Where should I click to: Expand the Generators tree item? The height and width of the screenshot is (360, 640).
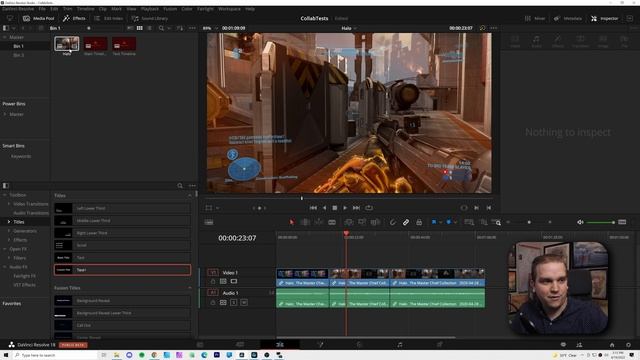(x=9, y=231)
